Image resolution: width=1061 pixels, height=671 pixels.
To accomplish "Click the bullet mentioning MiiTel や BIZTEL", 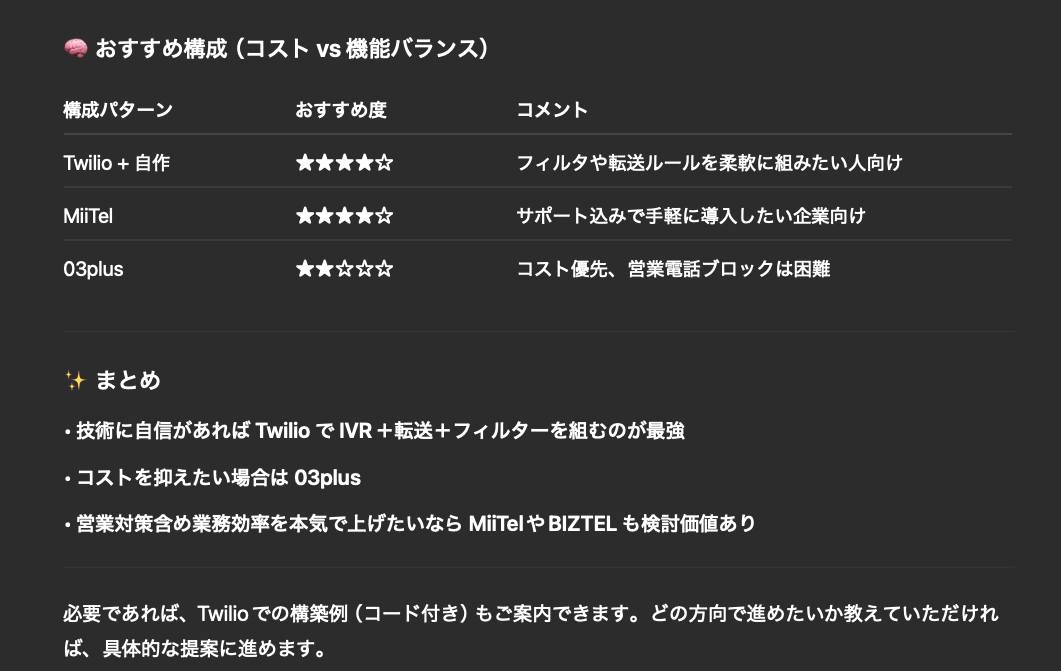I will (x=410, y=523).
